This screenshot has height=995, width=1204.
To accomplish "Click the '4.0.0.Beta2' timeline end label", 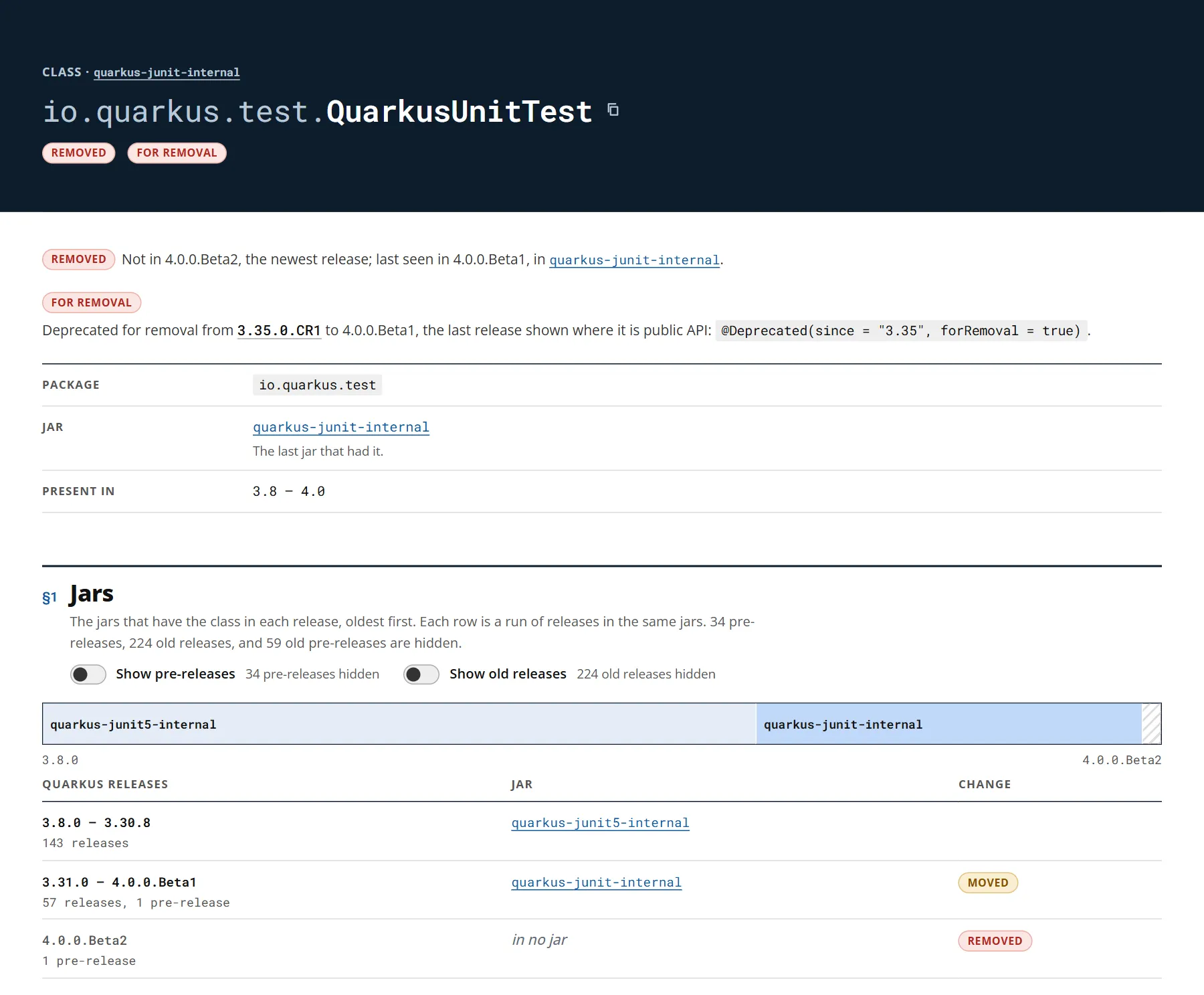I will 1122,760.
